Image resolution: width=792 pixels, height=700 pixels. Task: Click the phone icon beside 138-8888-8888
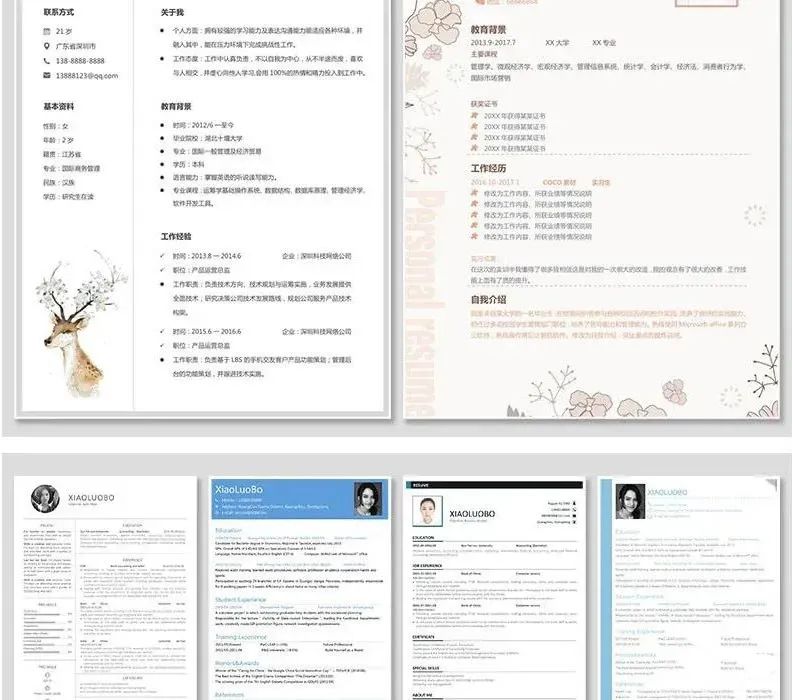(46, 61)
